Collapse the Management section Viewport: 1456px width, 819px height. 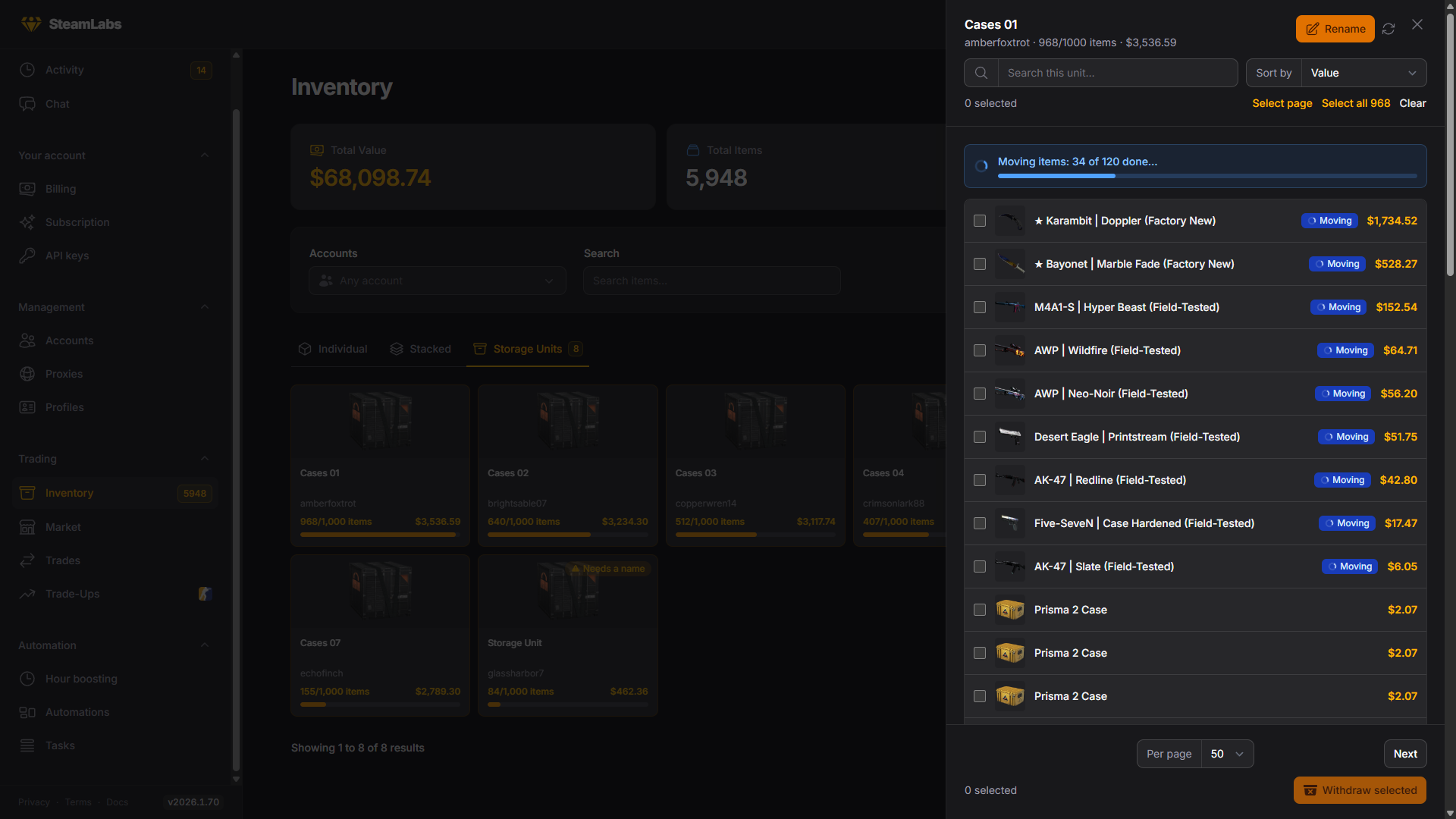(x=205, y=307)
